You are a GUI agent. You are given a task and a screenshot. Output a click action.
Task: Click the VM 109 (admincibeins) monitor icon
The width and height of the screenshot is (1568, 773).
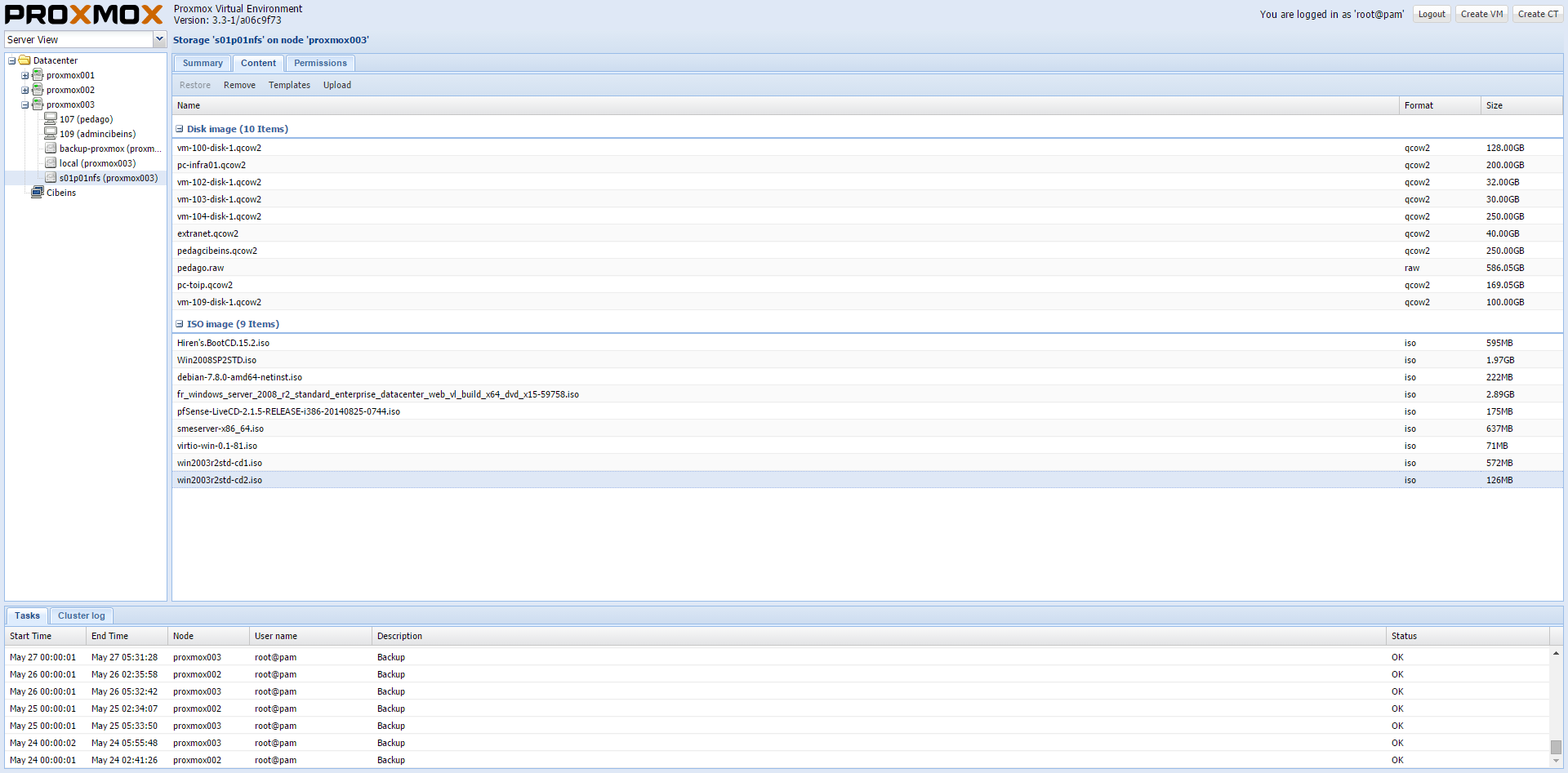(51, 134)
